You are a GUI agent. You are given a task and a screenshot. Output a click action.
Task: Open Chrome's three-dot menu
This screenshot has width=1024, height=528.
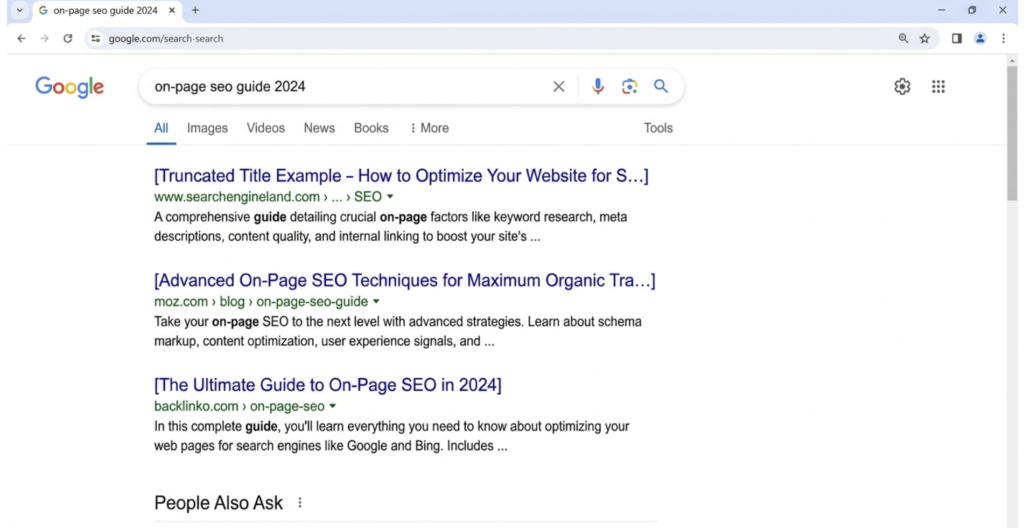coord(1004,39)
